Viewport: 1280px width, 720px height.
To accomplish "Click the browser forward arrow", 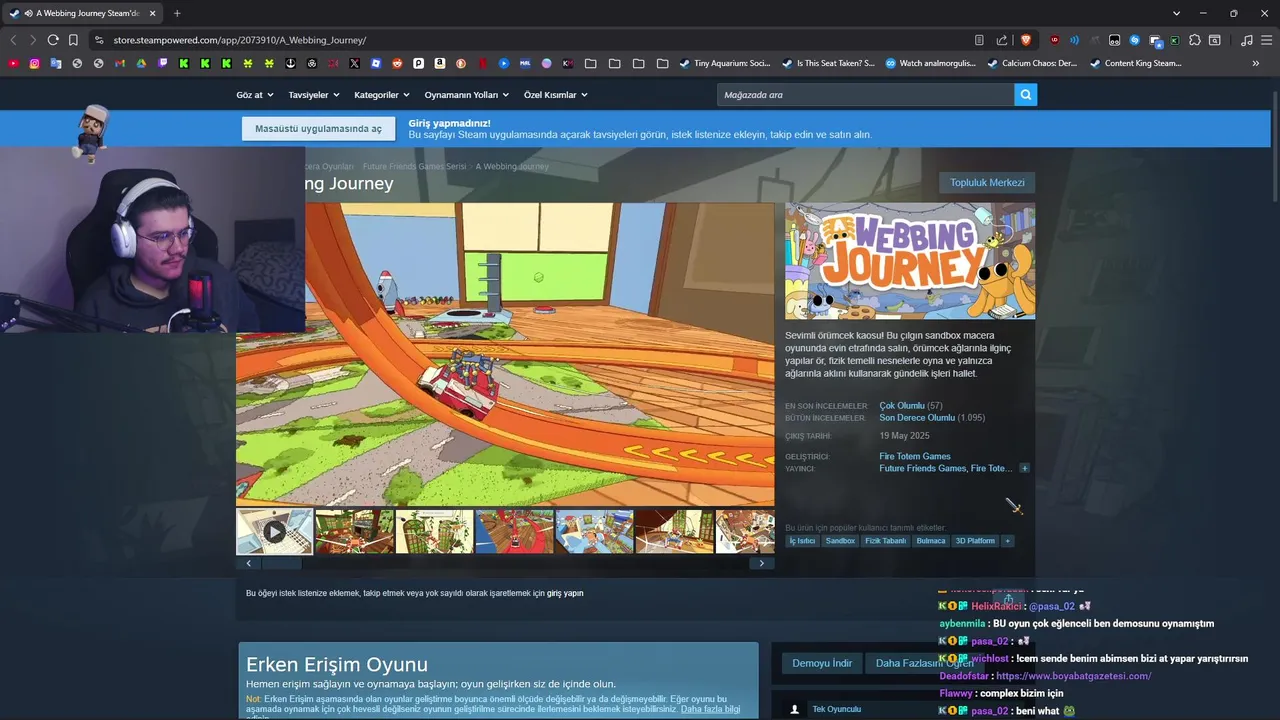I will pyautogui.click(x=33, y=40).
